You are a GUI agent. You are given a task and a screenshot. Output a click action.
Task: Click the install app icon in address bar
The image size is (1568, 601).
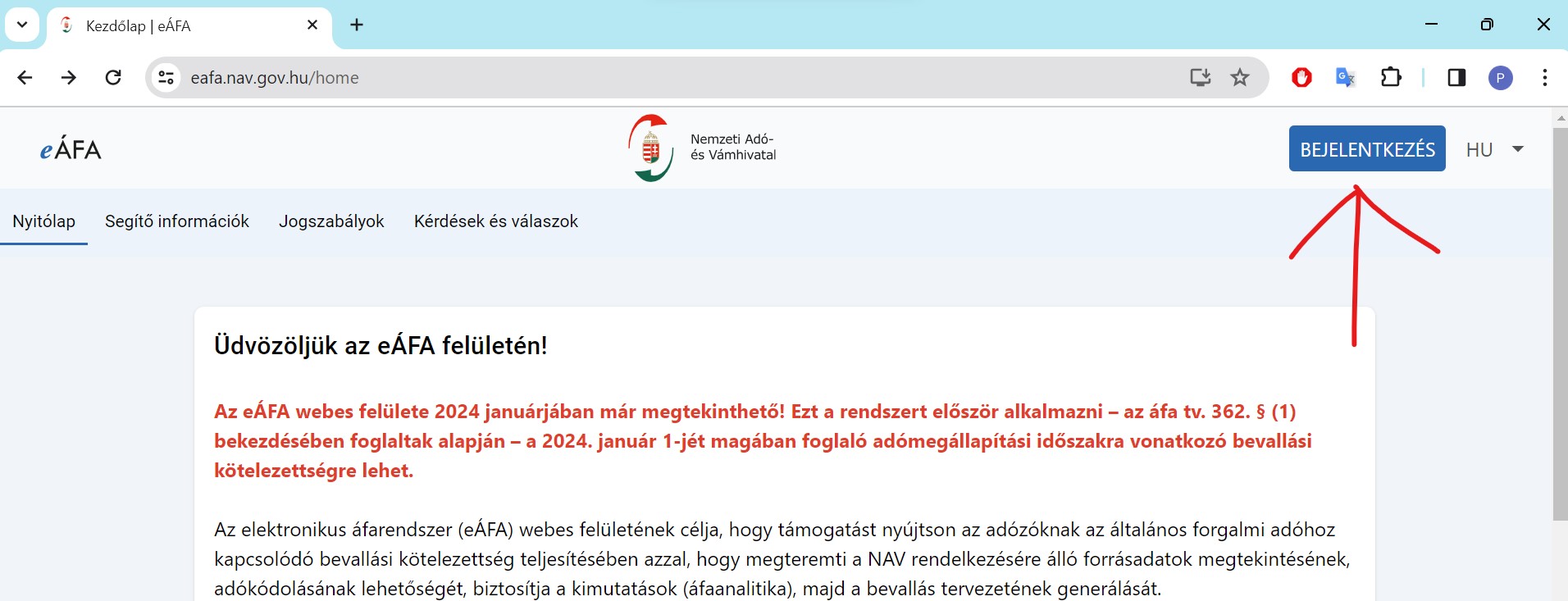click(1201, 78)
